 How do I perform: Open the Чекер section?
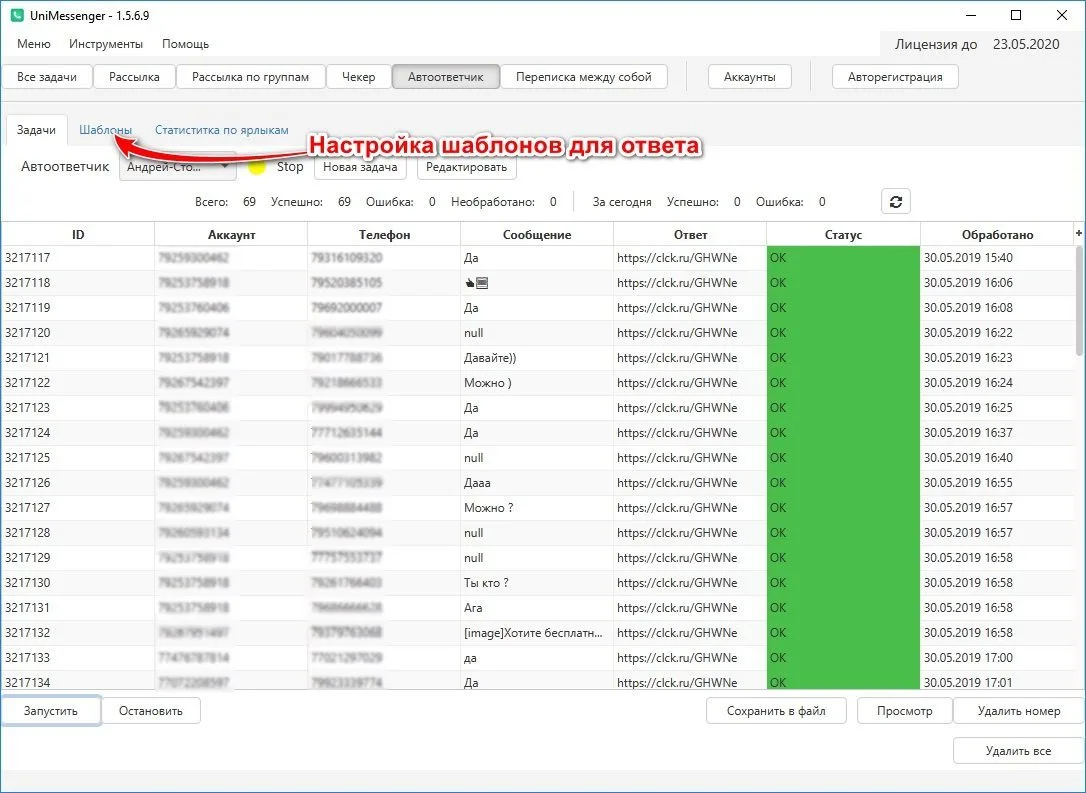[359, 77]
